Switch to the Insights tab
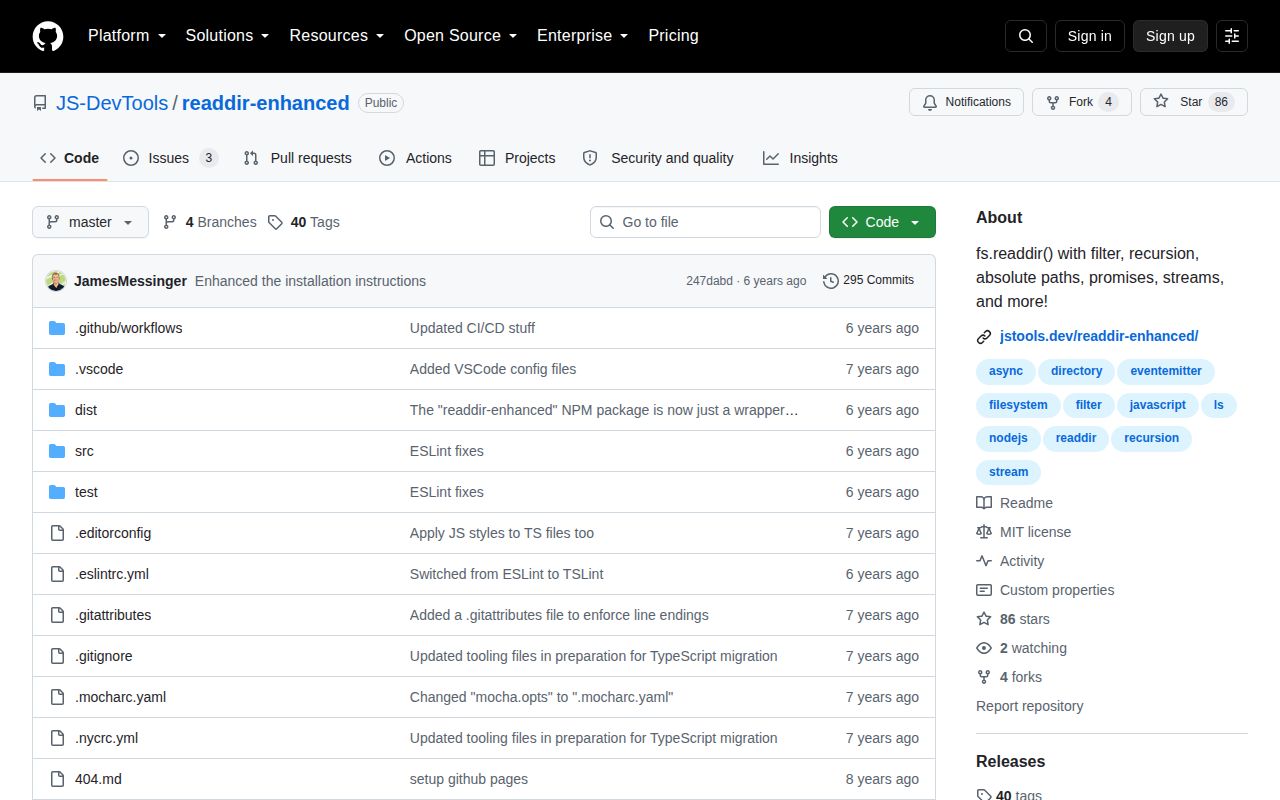Screen dimensions: 1280x800 coord(800,158)
